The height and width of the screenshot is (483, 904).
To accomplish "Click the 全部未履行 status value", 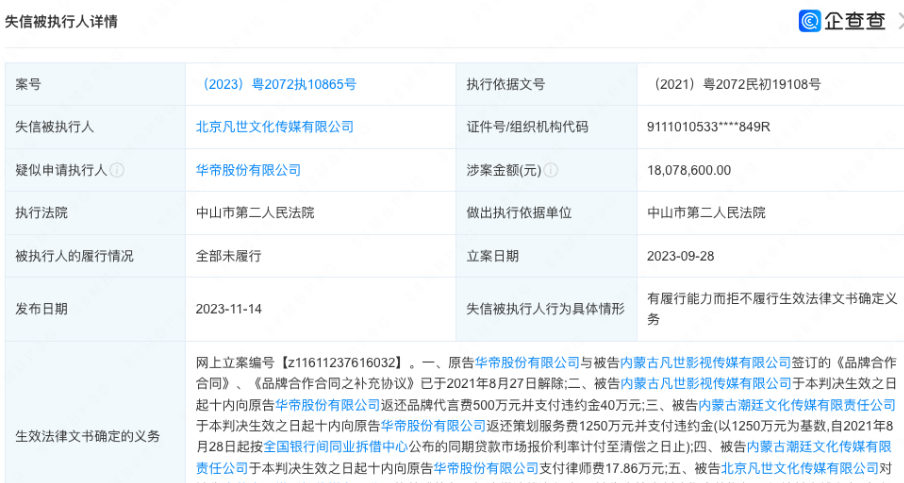I will 228,256.
